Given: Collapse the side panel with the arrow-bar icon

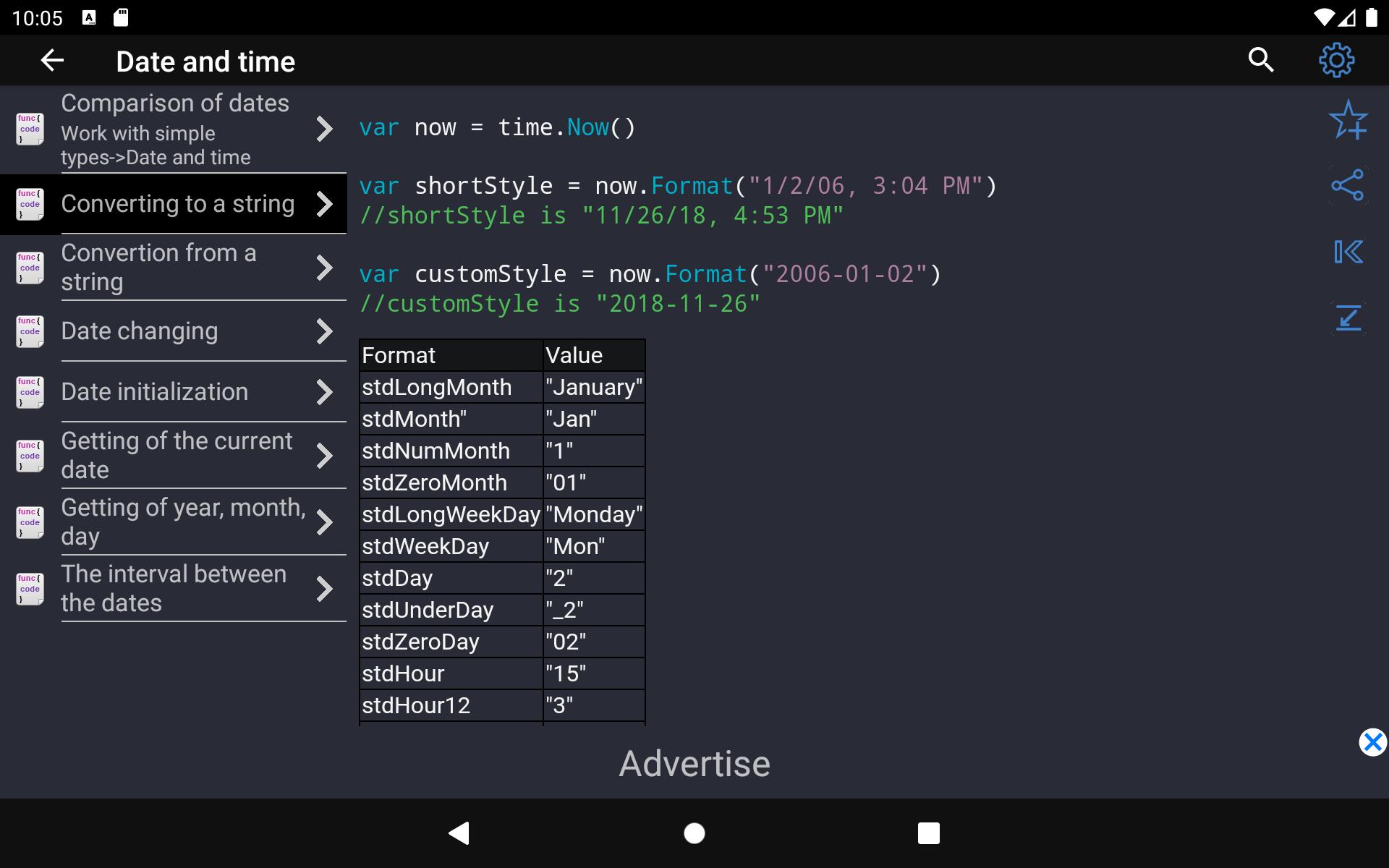Looking at the screenshot, I should click(x=1348, y=252).
